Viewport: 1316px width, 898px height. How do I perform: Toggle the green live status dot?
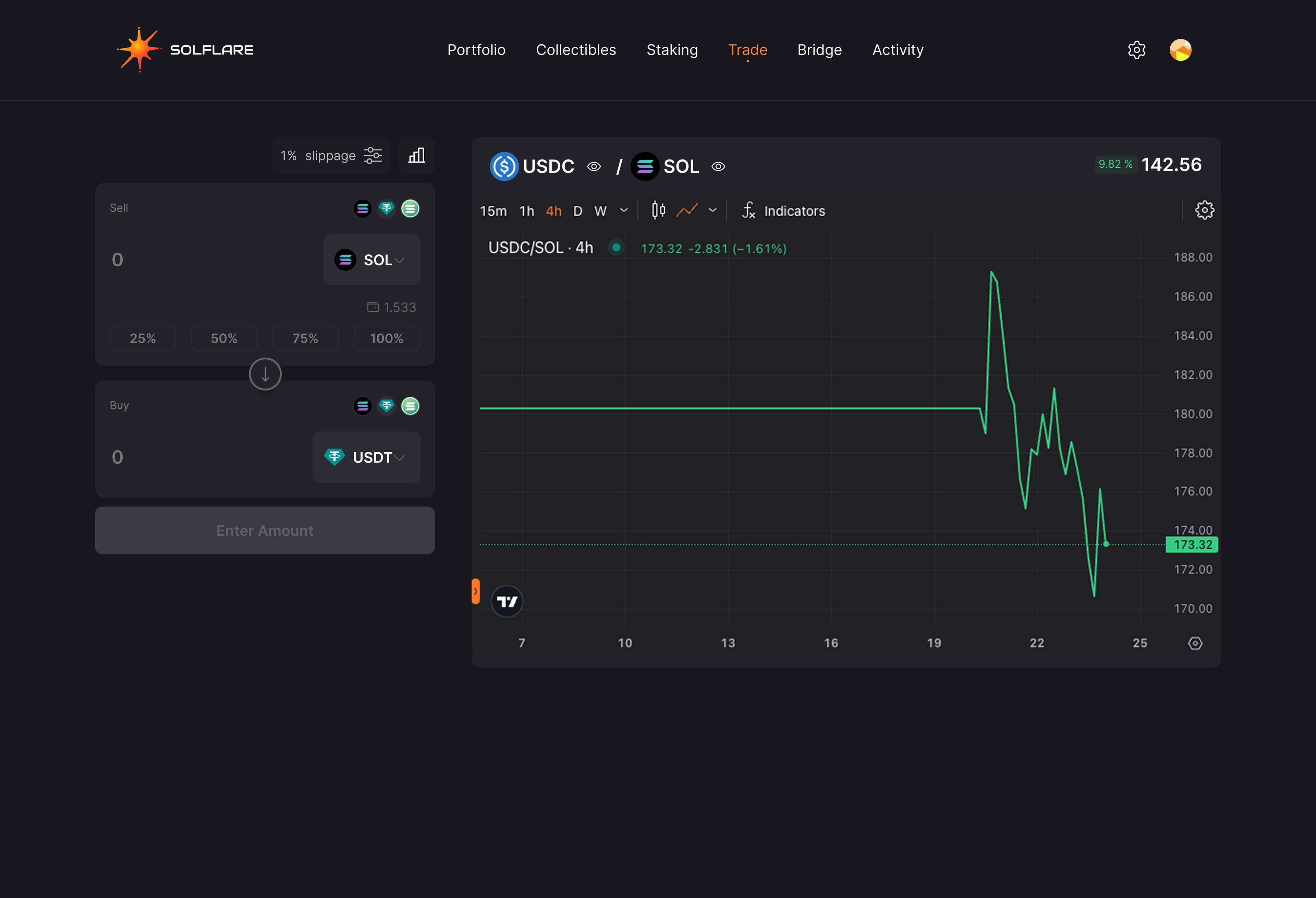click(616, 248)
